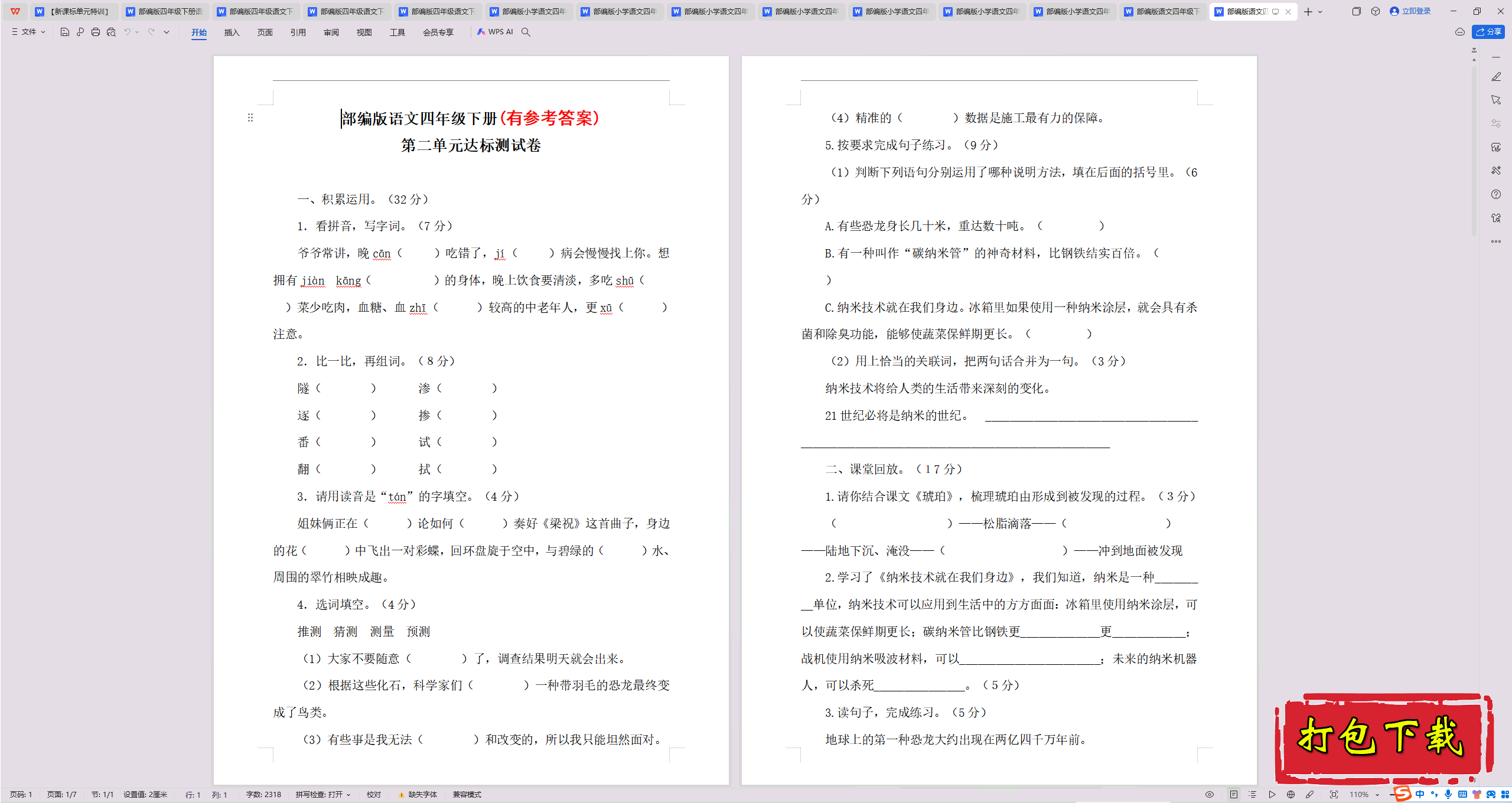Select the selection pointer tool in right sidebar
The width and height of the screenshot is (1512, 803).
tap(1496, 100)
